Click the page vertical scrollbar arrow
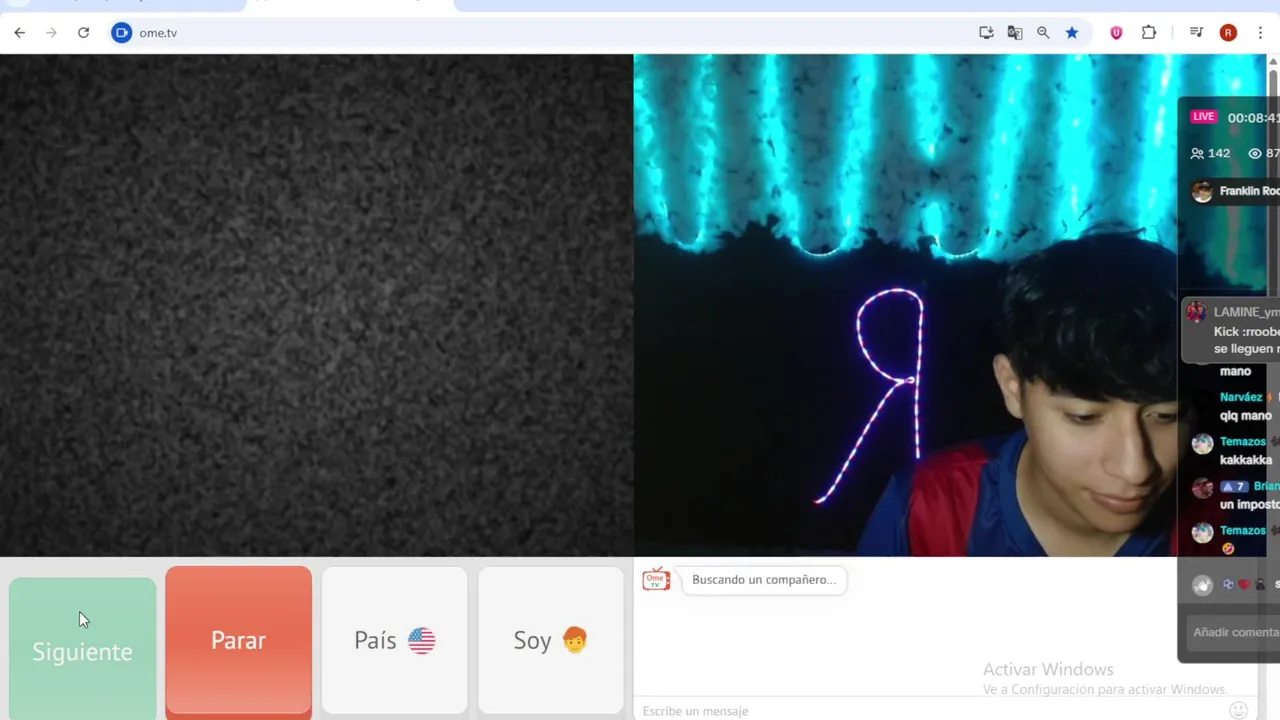Image resolution: width=1280 pixels, height=720 pixels. pos(1273,63)
